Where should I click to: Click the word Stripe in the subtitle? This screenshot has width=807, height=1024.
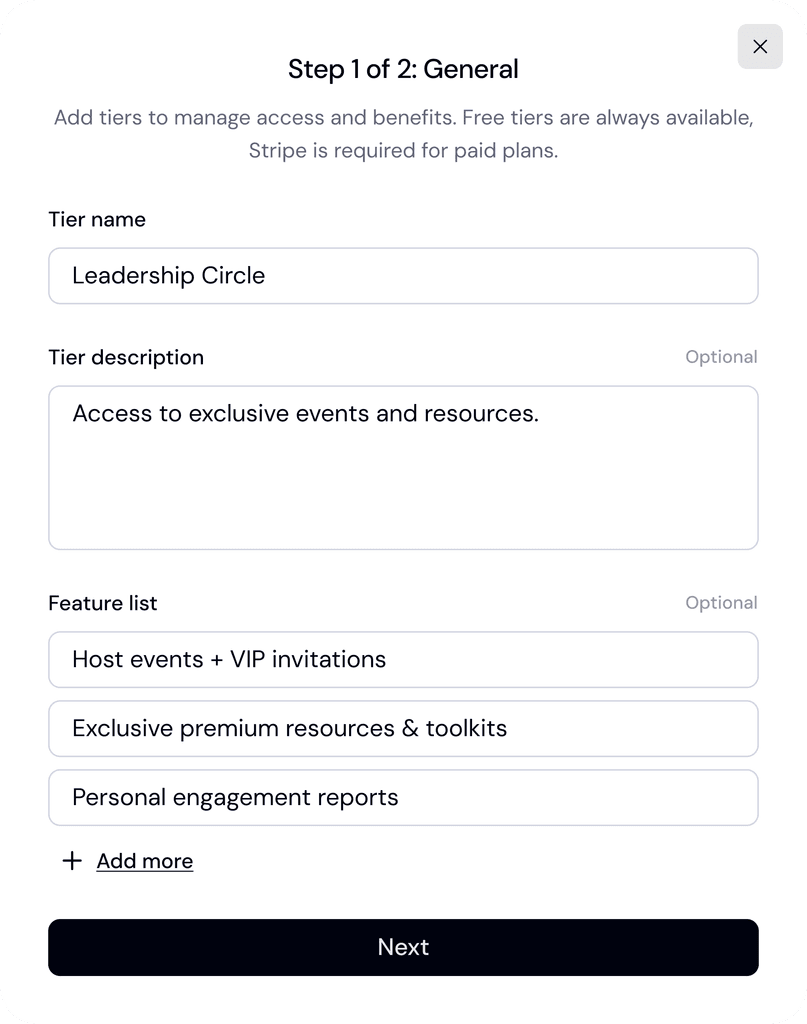[x=277, y=153]
